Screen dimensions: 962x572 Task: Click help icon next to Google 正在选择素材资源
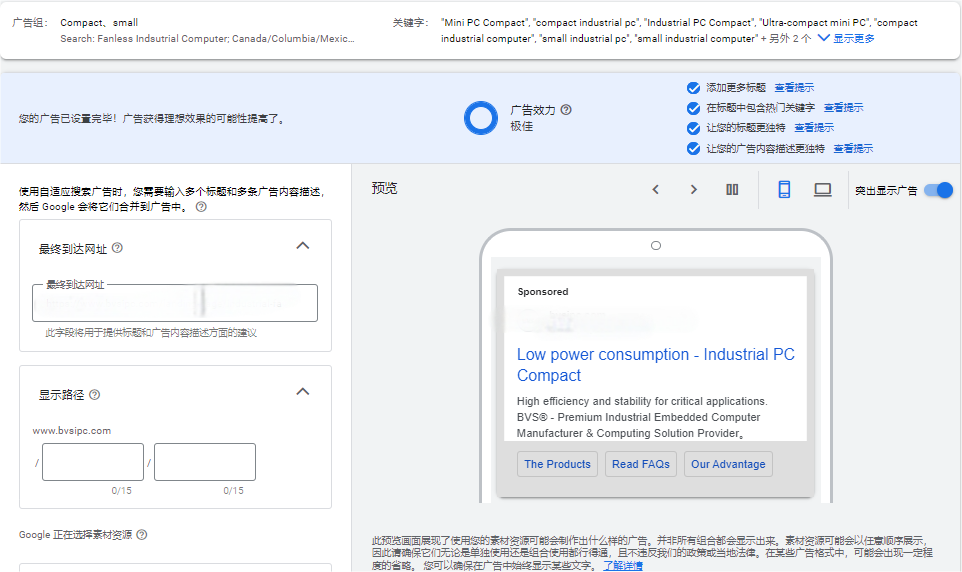[x=142, y=535]
